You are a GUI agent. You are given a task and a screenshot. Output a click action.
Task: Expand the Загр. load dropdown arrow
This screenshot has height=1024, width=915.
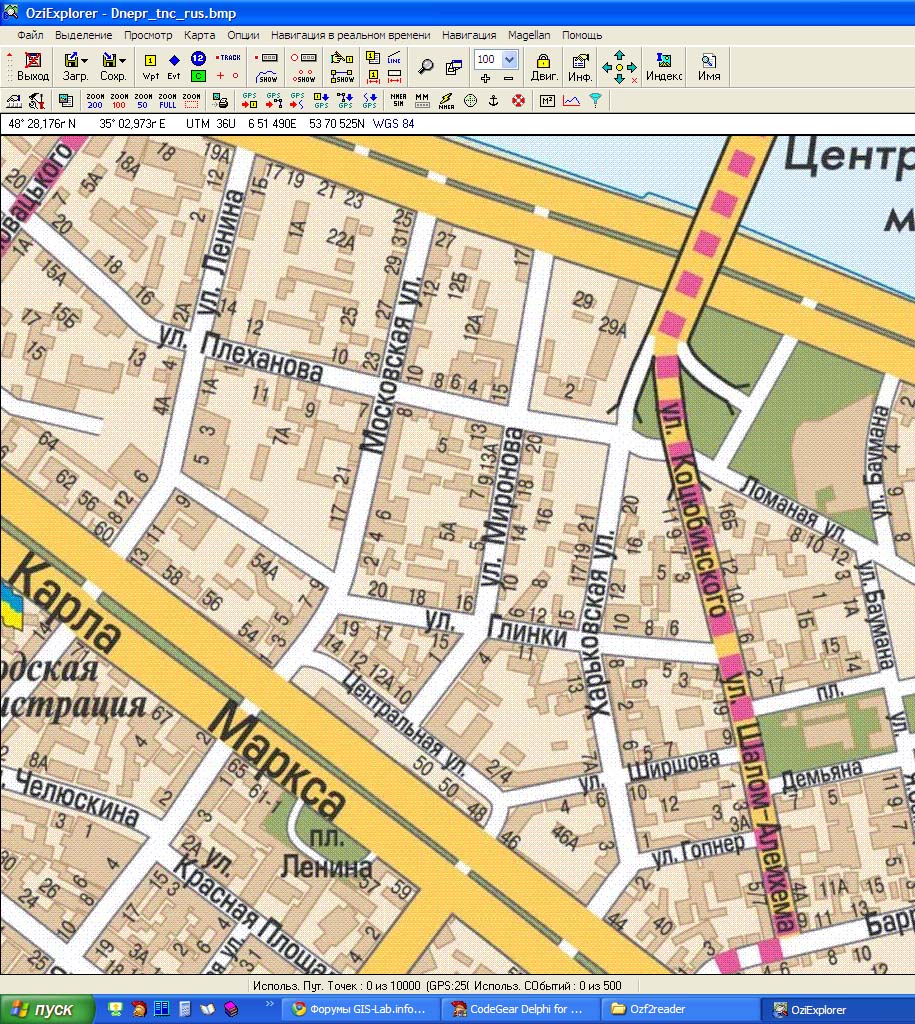pos(85,61)
